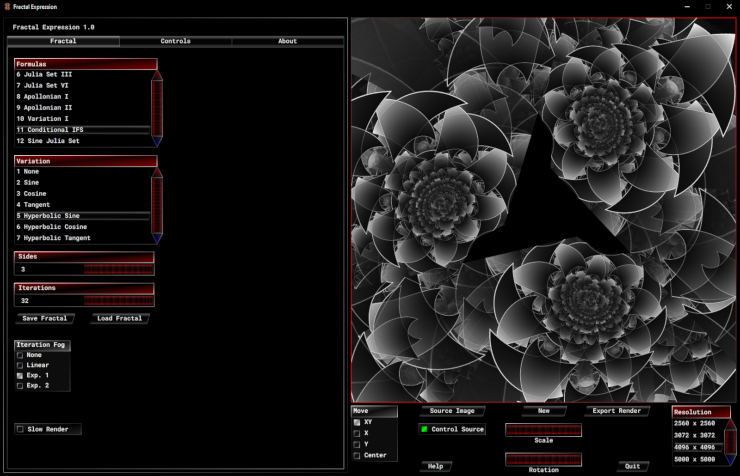Toggle the green Control Source indicator
This screenshot has width=740, height=476.
(x=424, y=429)
